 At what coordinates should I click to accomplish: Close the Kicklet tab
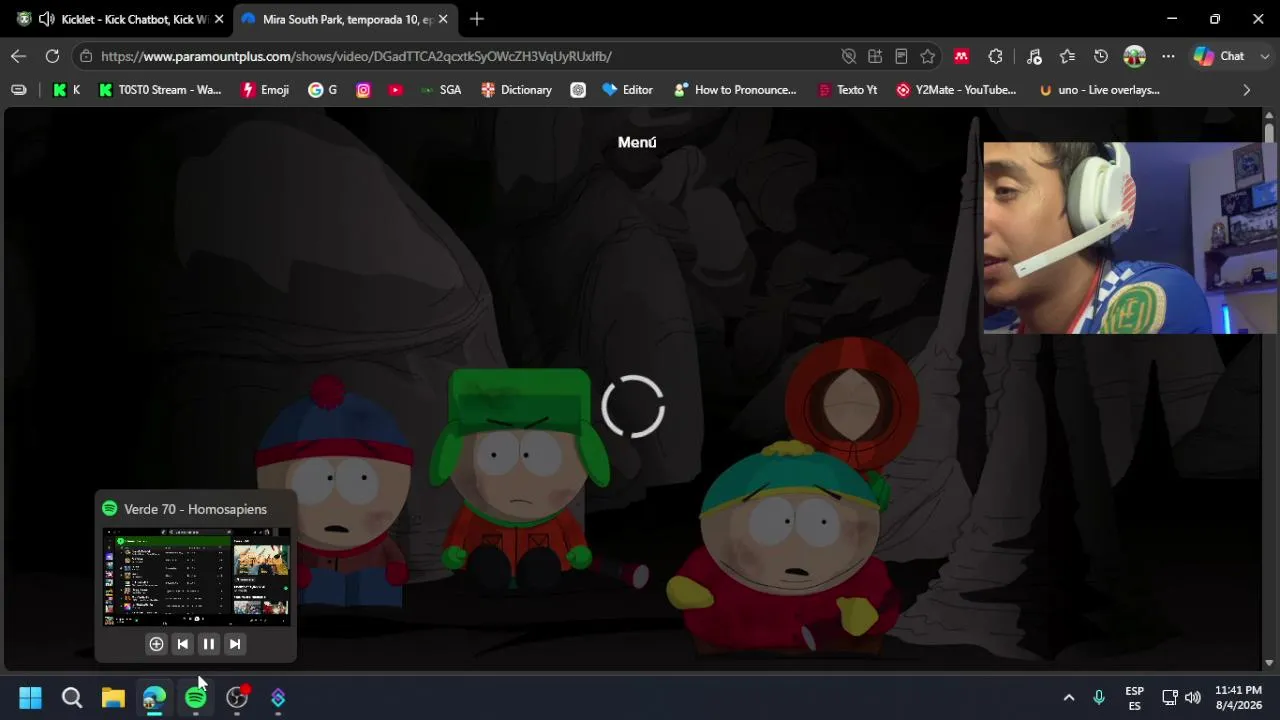click(219, 19)
